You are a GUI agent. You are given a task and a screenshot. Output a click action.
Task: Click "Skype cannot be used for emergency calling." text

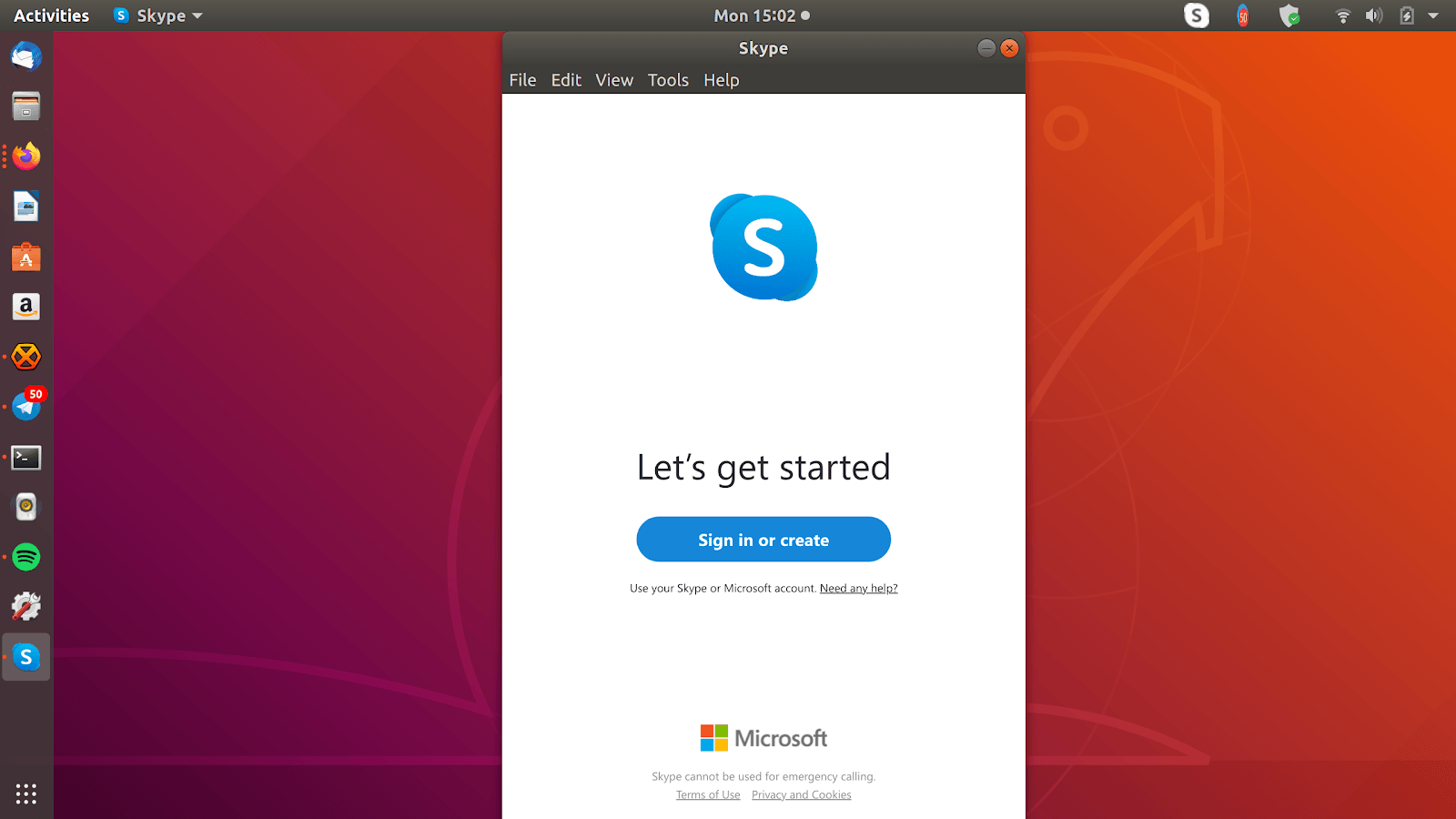pos(763,777)
